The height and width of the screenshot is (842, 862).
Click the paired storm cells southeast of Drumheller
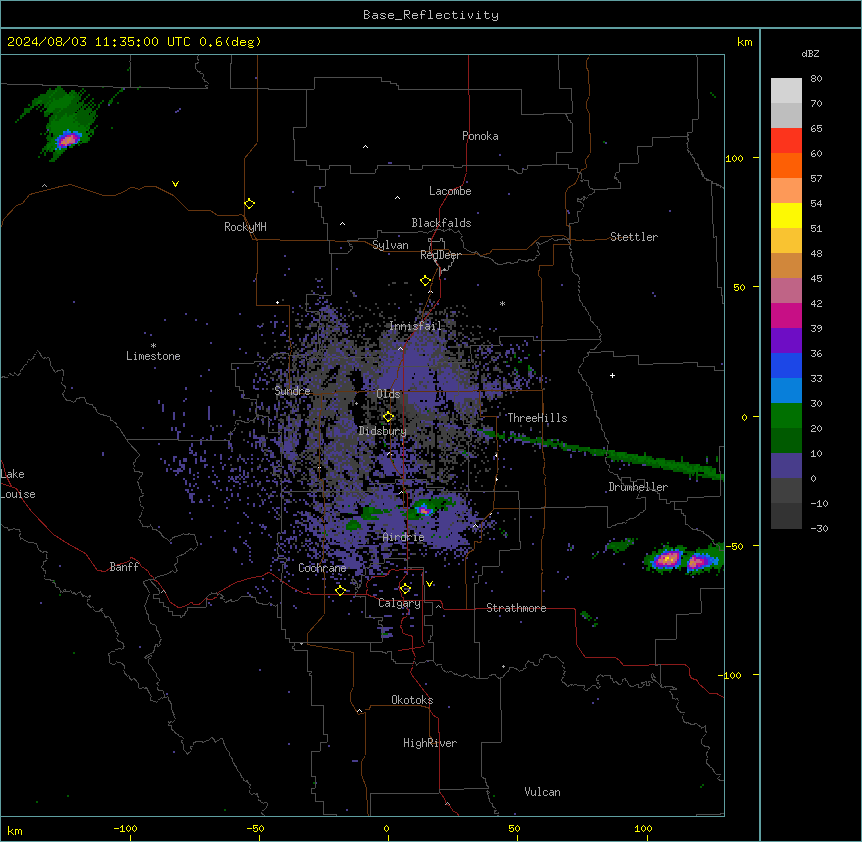683,560
